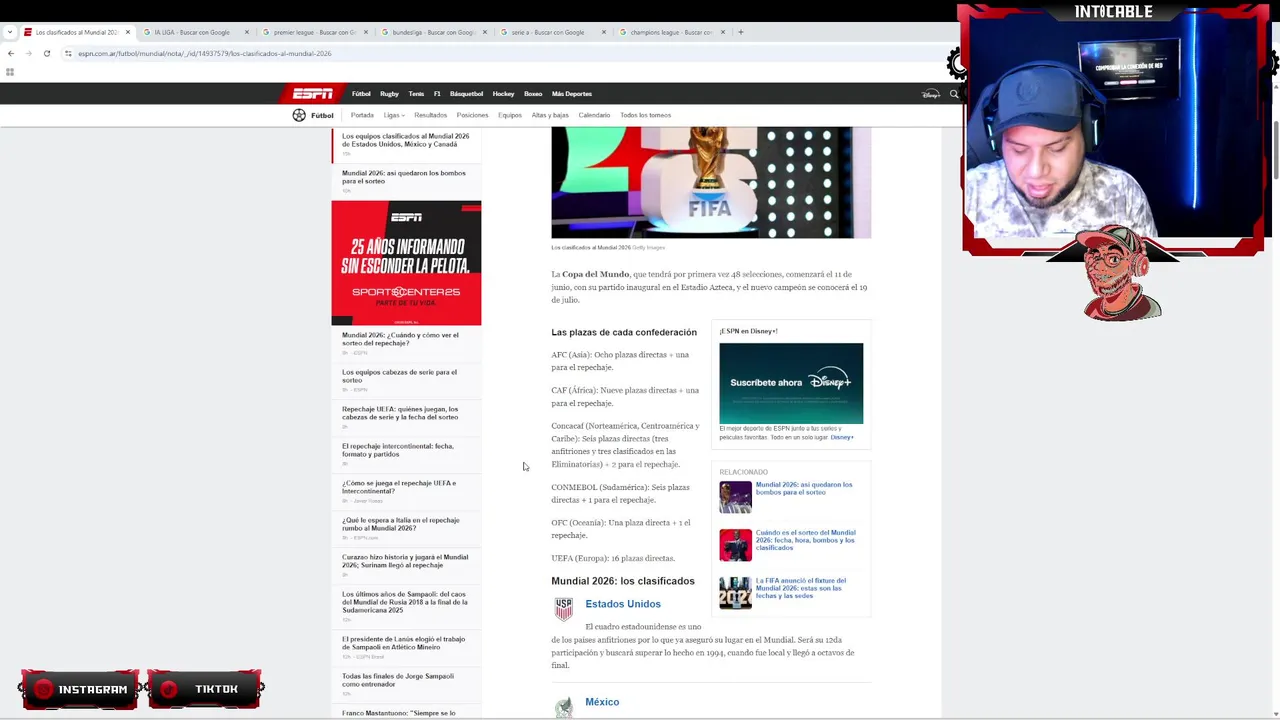Open Repechaje UEFA: quiénes juegan article
This screenshot has height=720, width=1280.
pyautogui.click(x=400, y=413)
